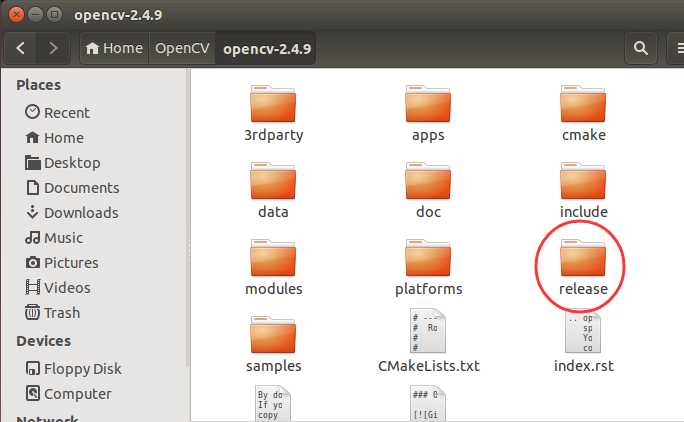
Task: Open Videos in the sidebar
Action: click(x=58, y=288)
